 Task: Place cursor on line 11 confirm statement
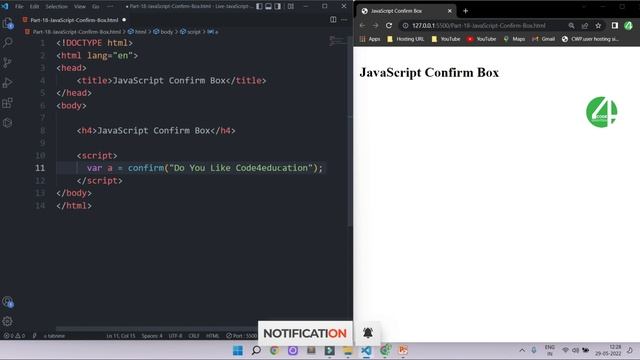204,168
